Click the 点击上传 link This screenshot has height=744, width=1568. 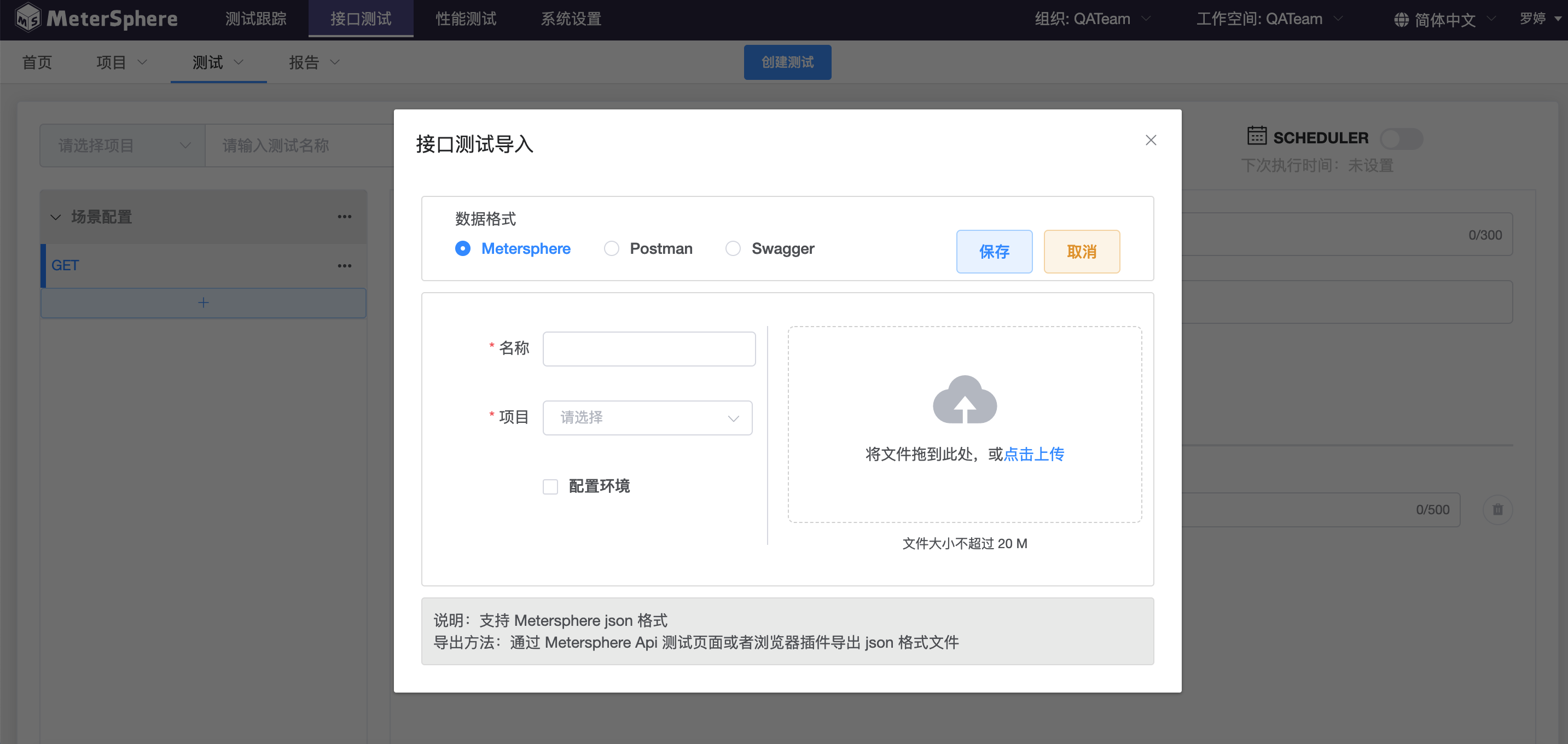pyautogui.click(x=1033, y=454)
